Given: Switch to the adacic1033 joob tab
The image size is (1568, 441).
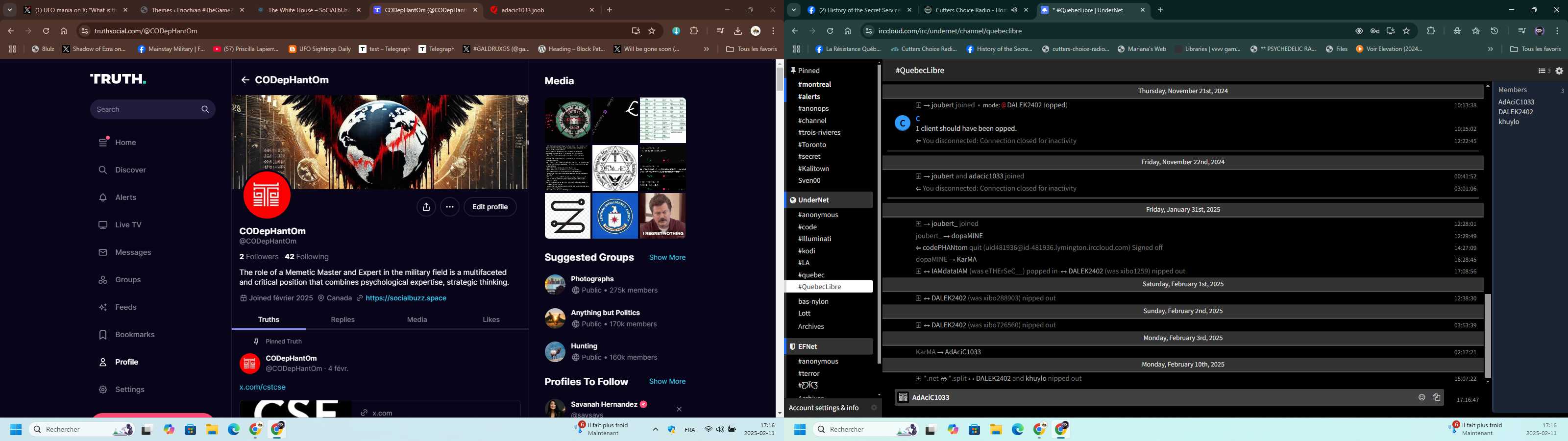Looking at the screenshot, I should click(542, 10).
